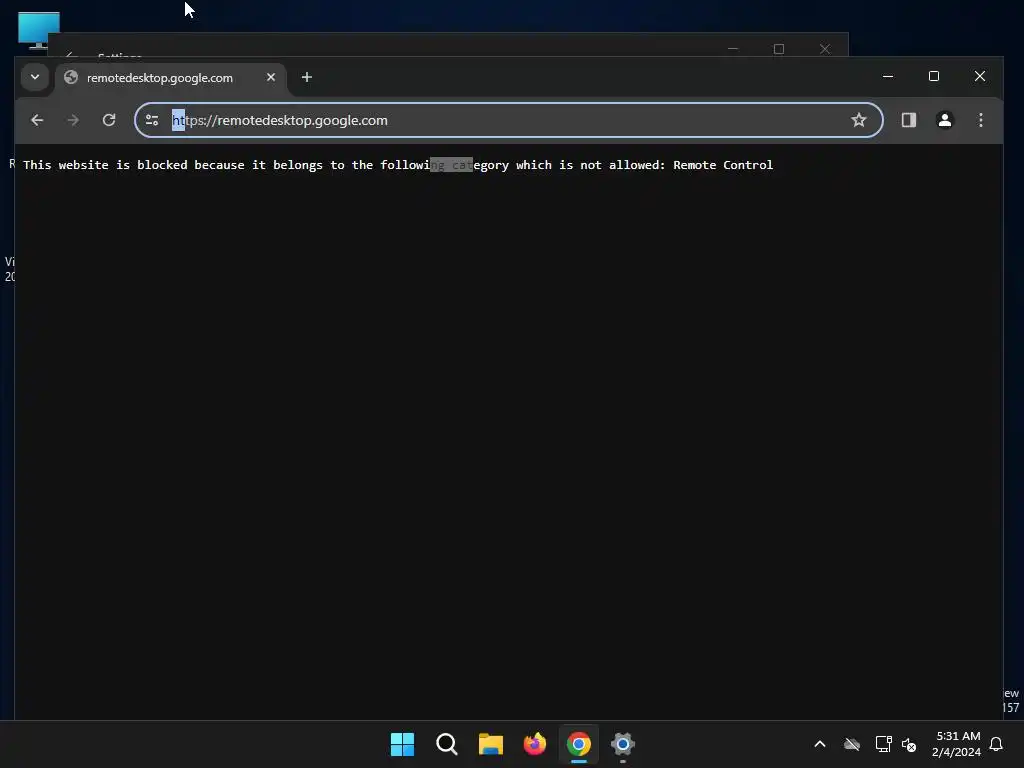Select the This PC desktop icon

(x=39, y=30)
